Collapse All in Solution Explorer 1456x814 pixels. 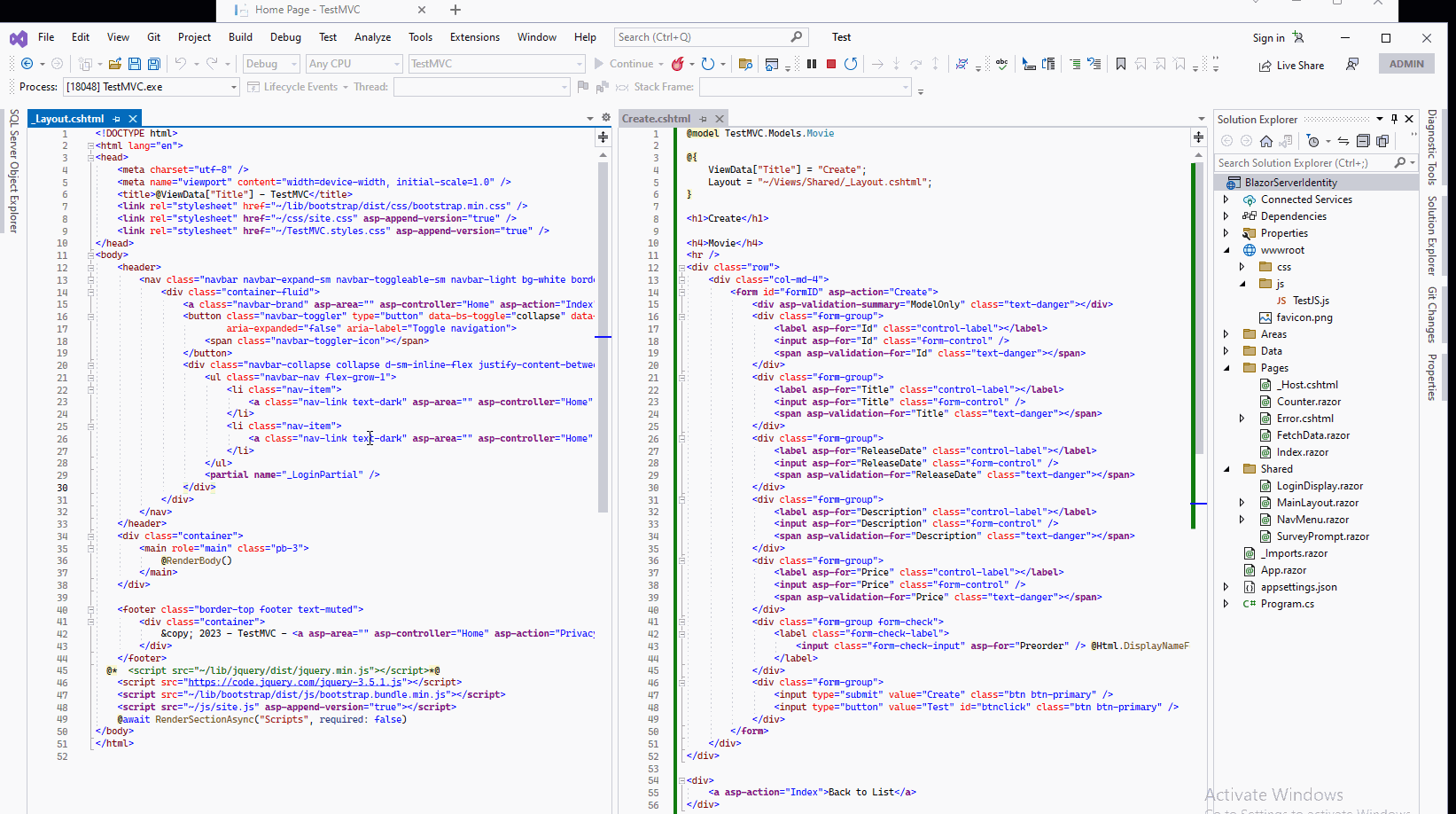[x=1363, y=141]
